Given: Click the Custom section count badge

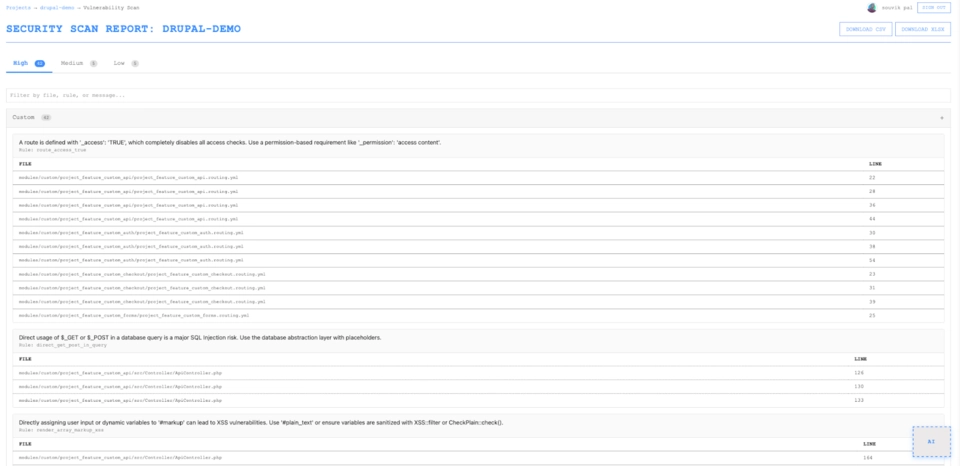Looking at the screenshot, I should 46,117.
